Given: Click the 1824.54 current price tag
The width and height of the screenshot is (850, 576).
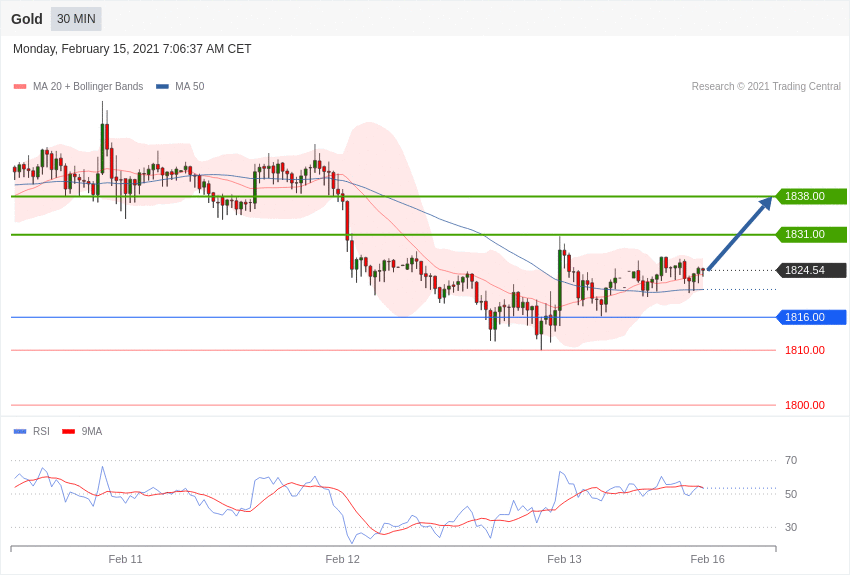Looking at the screenshot, I should tap(811, 270).
